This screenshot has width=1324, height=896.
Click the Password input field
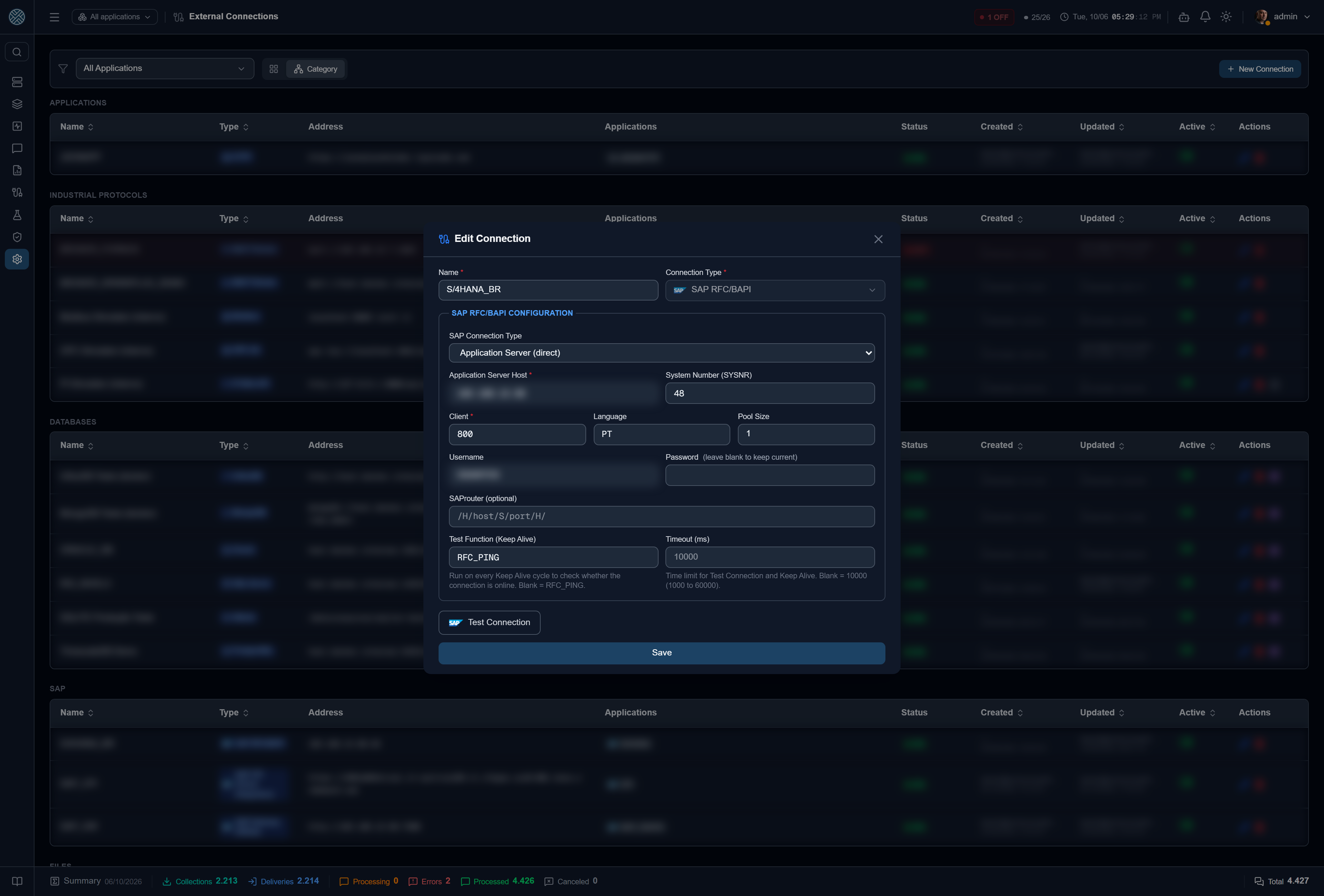pos(770,475)
